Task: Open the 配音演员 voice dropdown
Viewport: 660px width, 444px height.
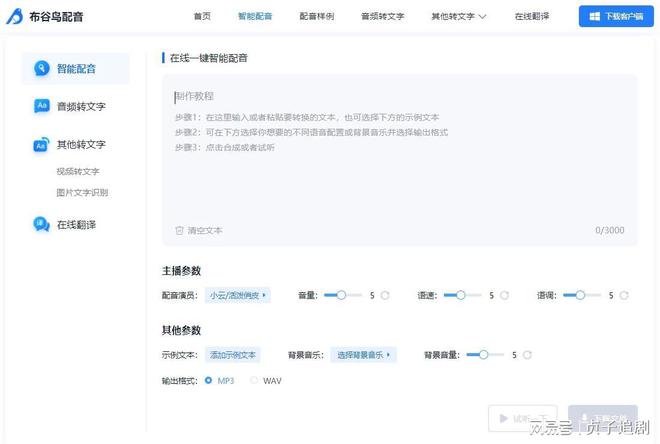Action: [x=238, y=295]
